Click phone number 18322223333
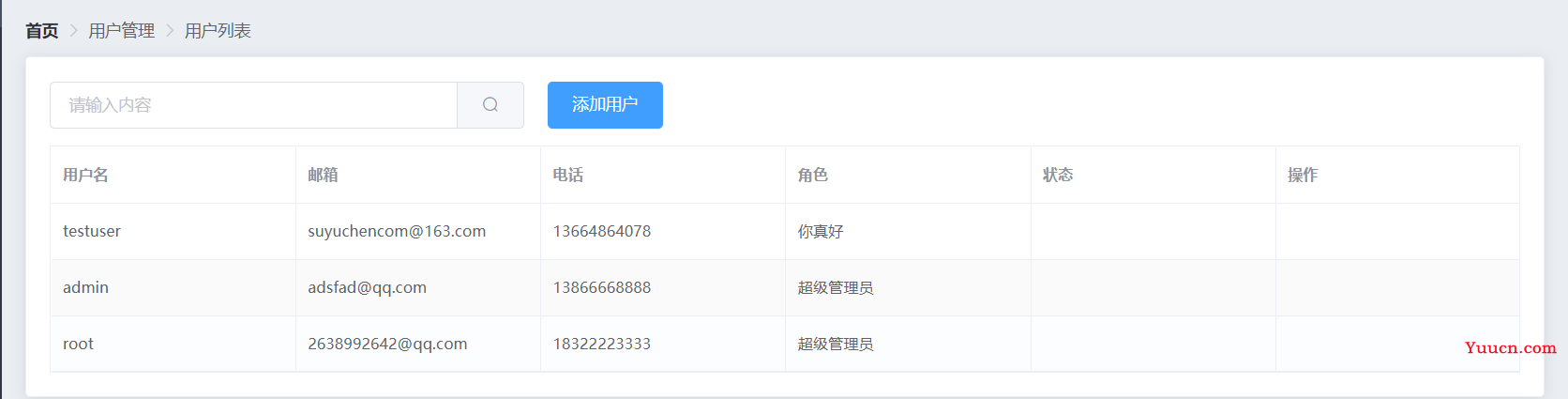This screenshot has height=399, width=1568. pos(602,344)
